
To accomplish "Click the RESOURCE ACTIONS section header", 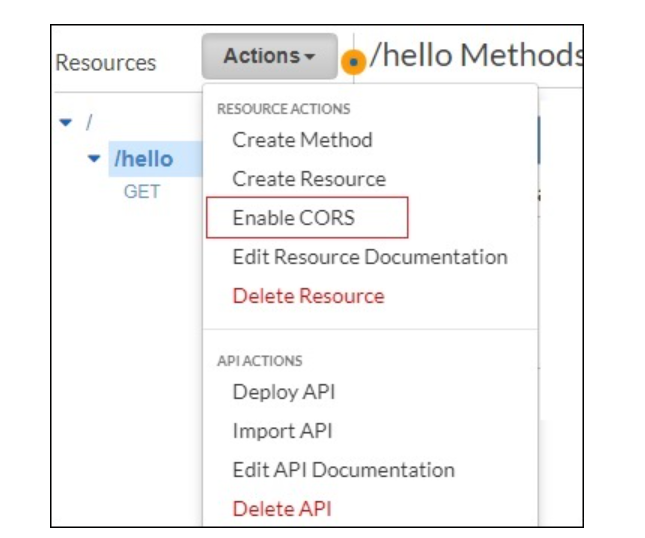I will click(x=284, y=108).
